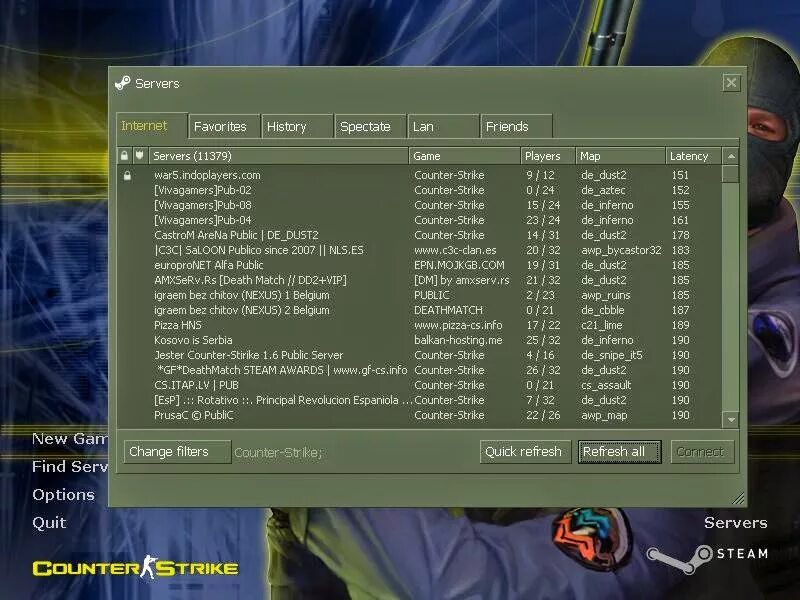Sort by Players column header

(x=547, y=156)
